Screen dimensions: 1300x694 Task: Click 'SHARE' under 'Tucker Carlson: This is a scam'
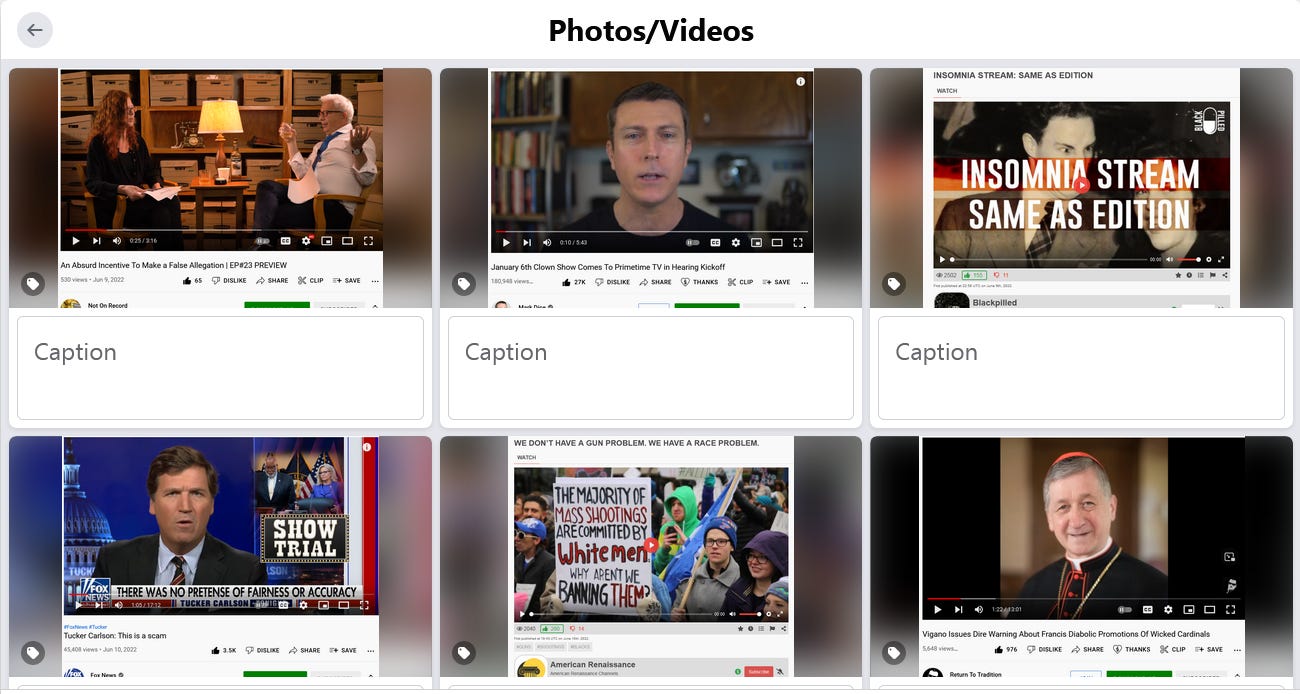304,650
